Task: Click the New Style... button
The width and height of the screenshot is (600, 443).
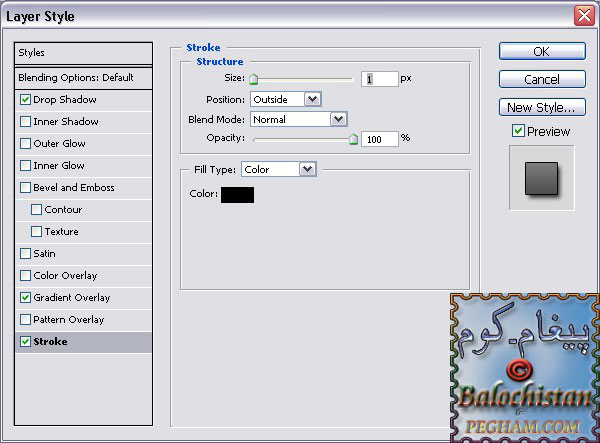Action: tap(542, 107)
